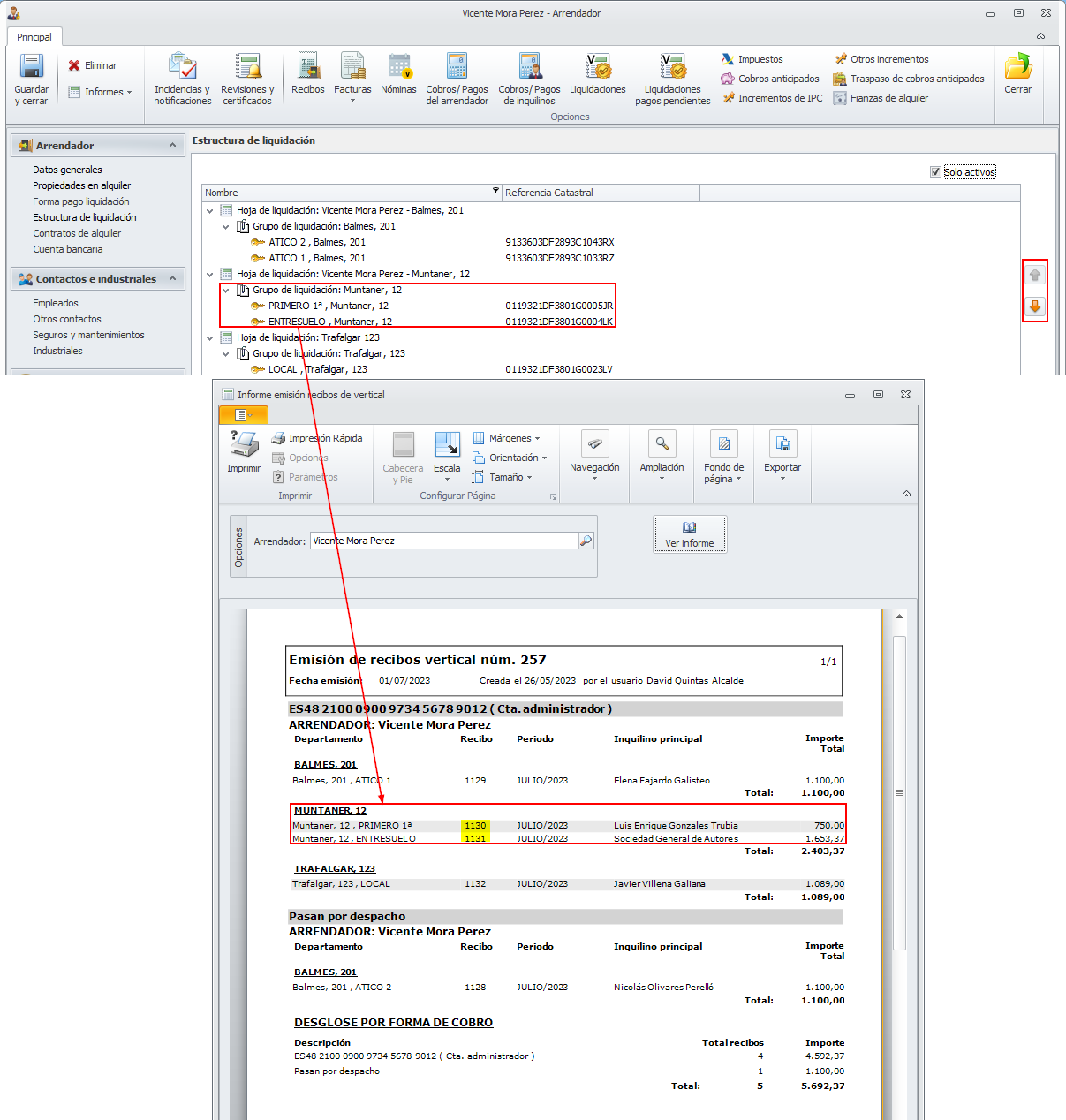Click the Nombre column filter icon

click(x=495, y=192)
